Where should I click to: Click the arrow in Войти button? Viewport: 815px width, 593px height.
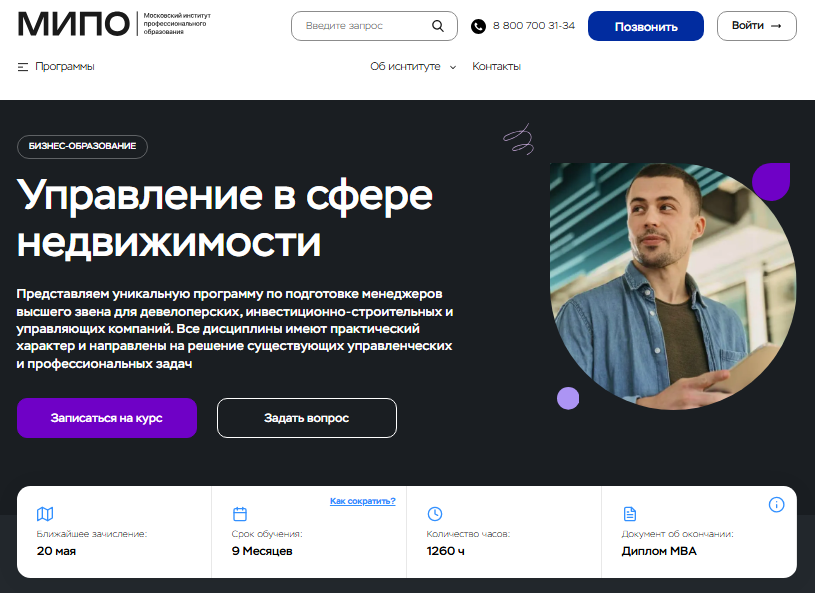[776, 26]
